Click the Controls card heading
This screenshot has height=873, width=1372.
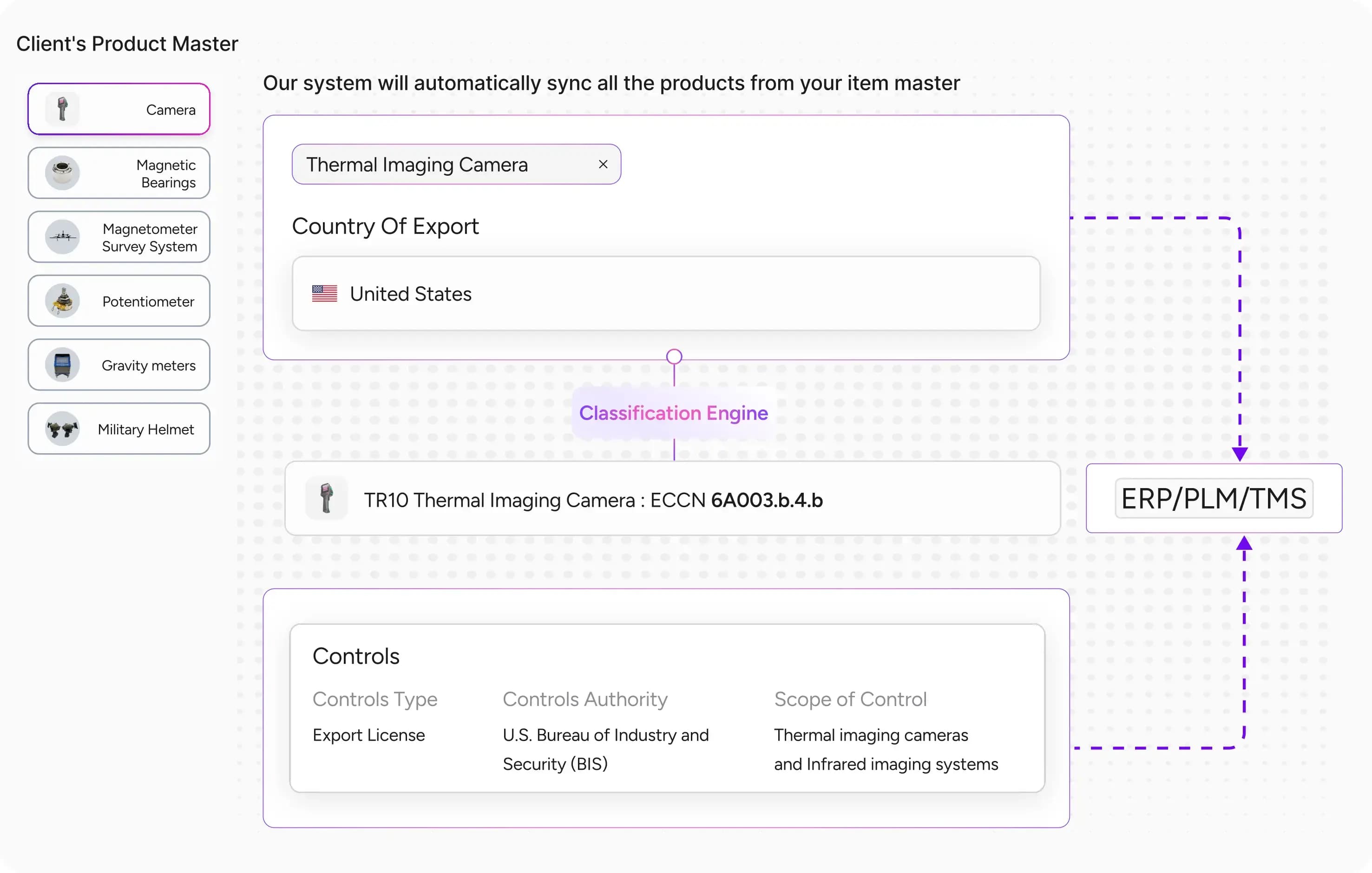pos(356,656)
